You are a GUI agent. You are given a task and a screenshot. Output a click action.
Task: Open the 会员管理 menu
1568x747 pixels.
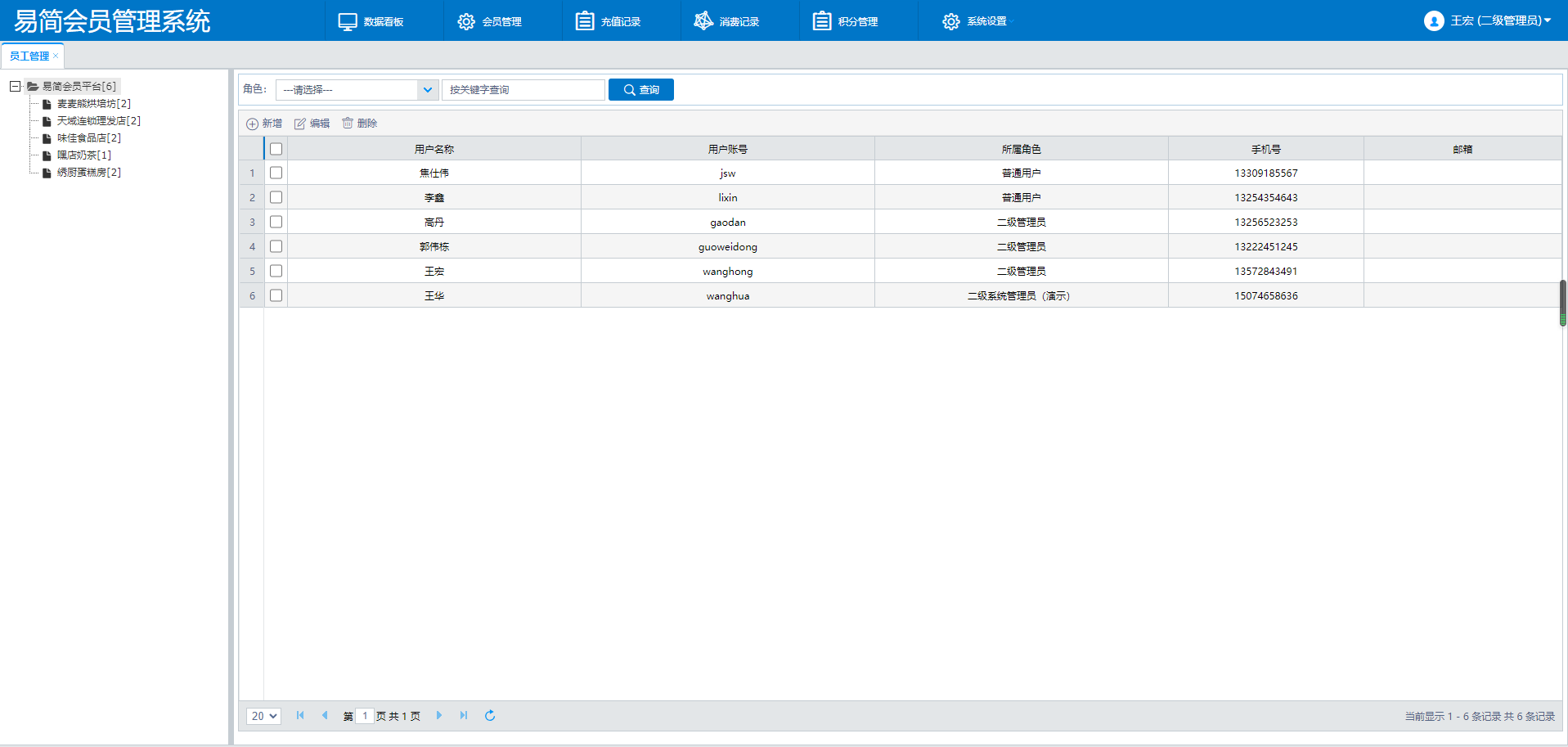tap(490, 21)
